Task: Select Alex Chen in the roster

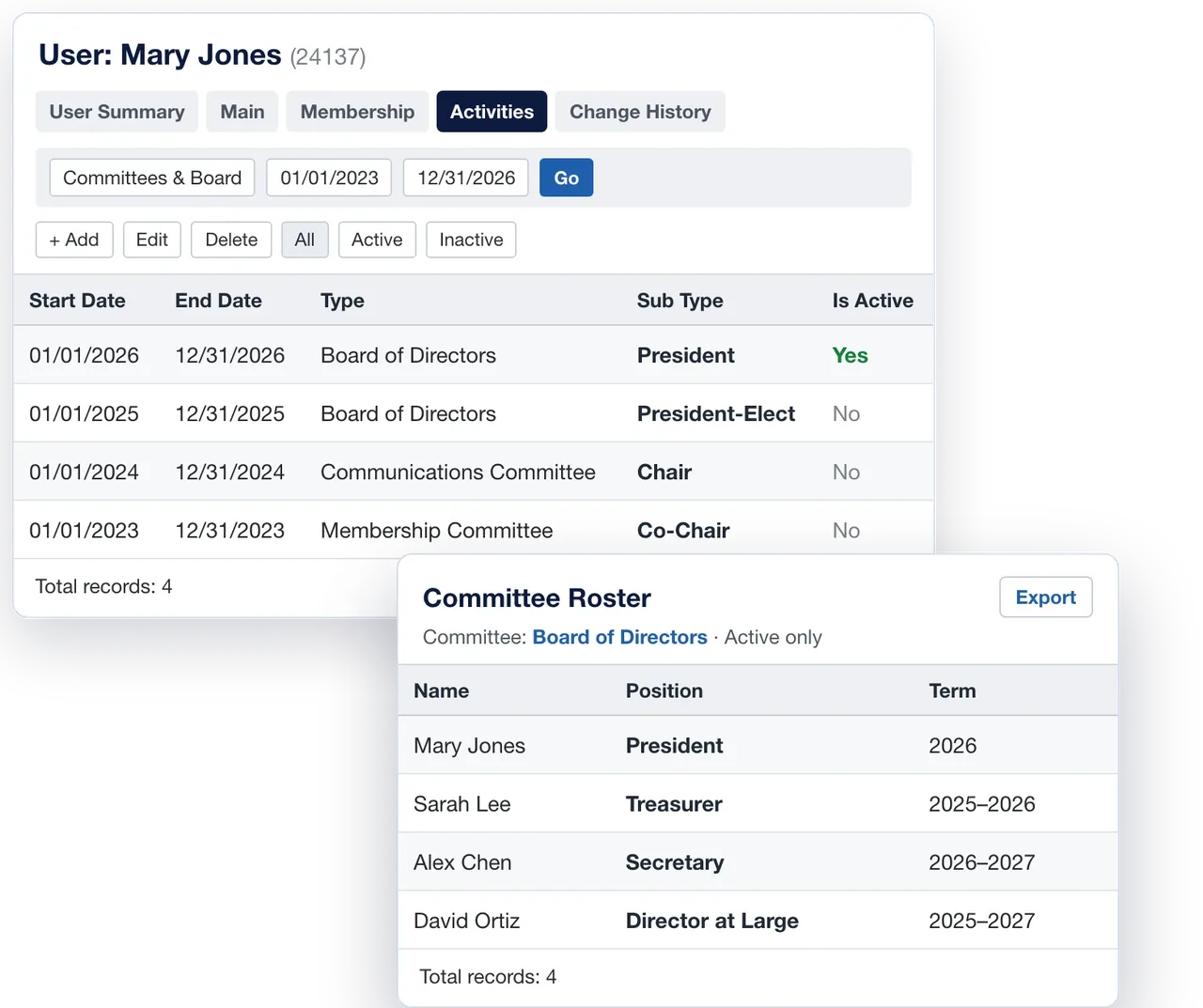Action: (x=462, y=861)
